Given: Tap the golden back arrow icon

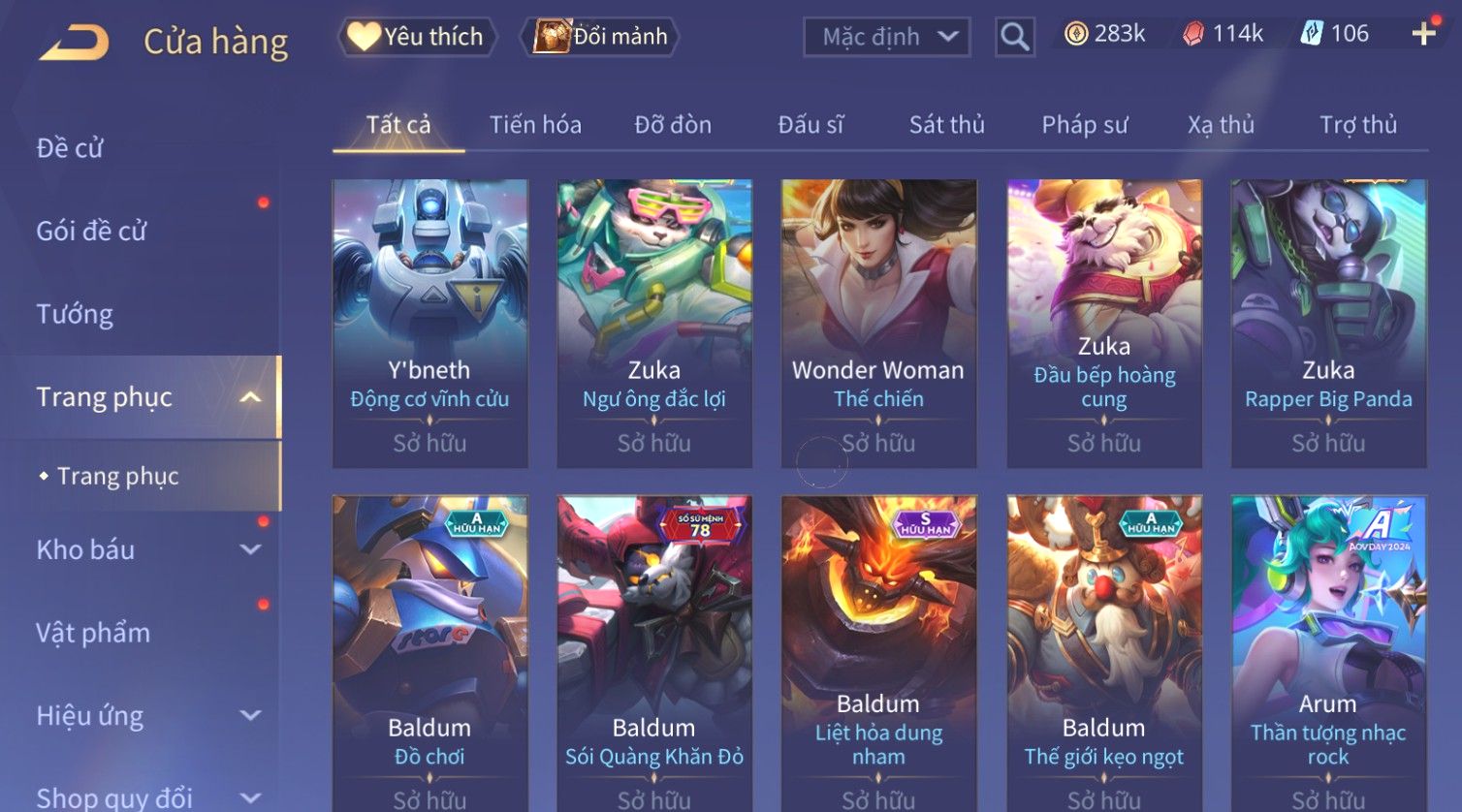Looking at the screenshot, I should (x=75, y=42).
